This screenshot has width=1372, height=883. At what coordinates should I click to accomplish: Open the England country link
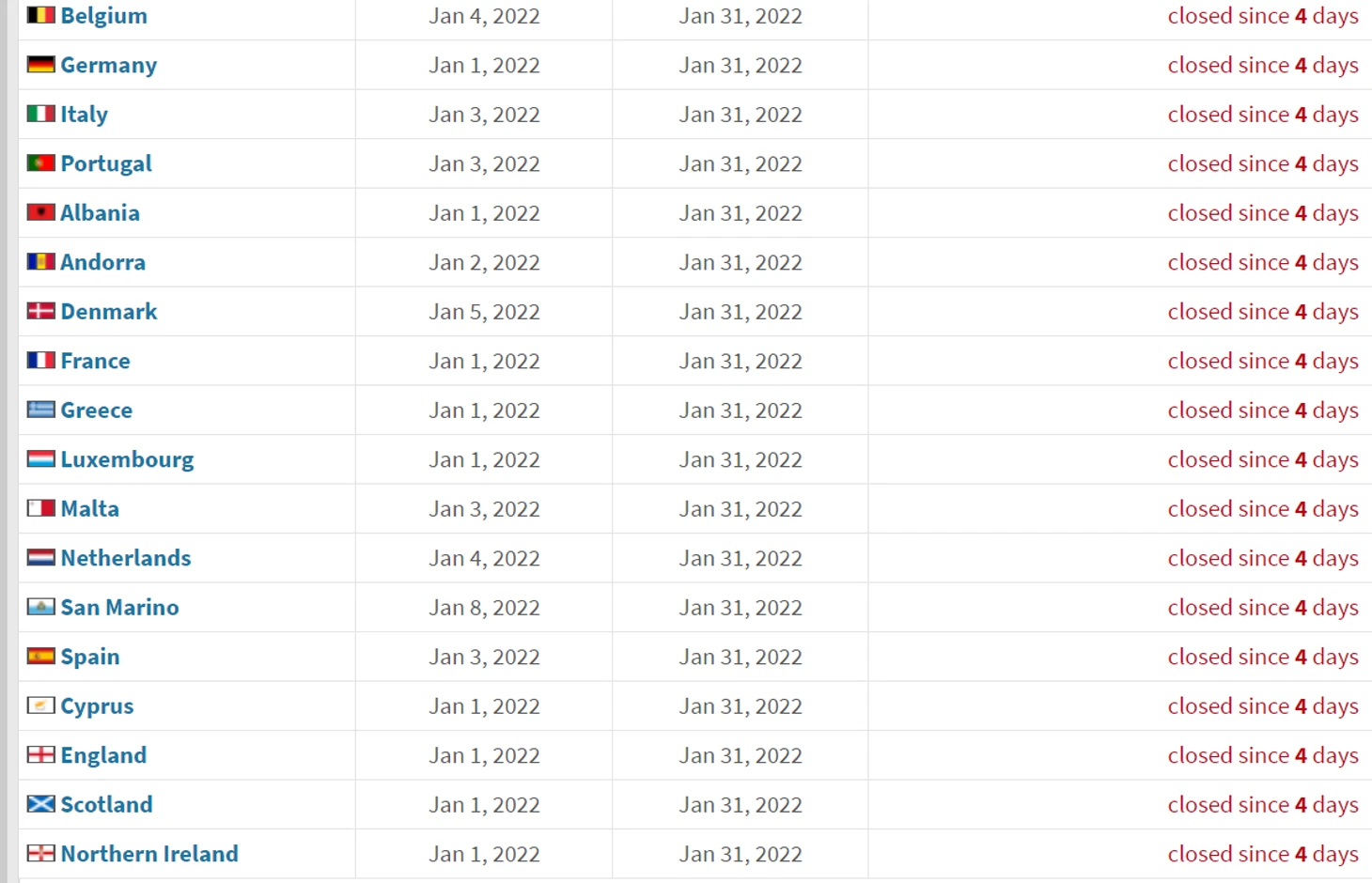104,755
